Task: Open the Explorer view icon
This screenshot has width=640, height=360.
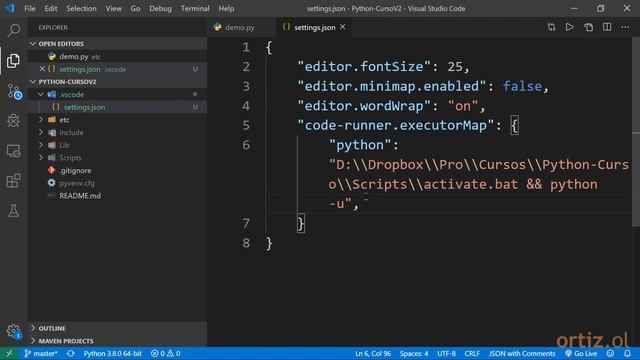Action: click(13, 61)
